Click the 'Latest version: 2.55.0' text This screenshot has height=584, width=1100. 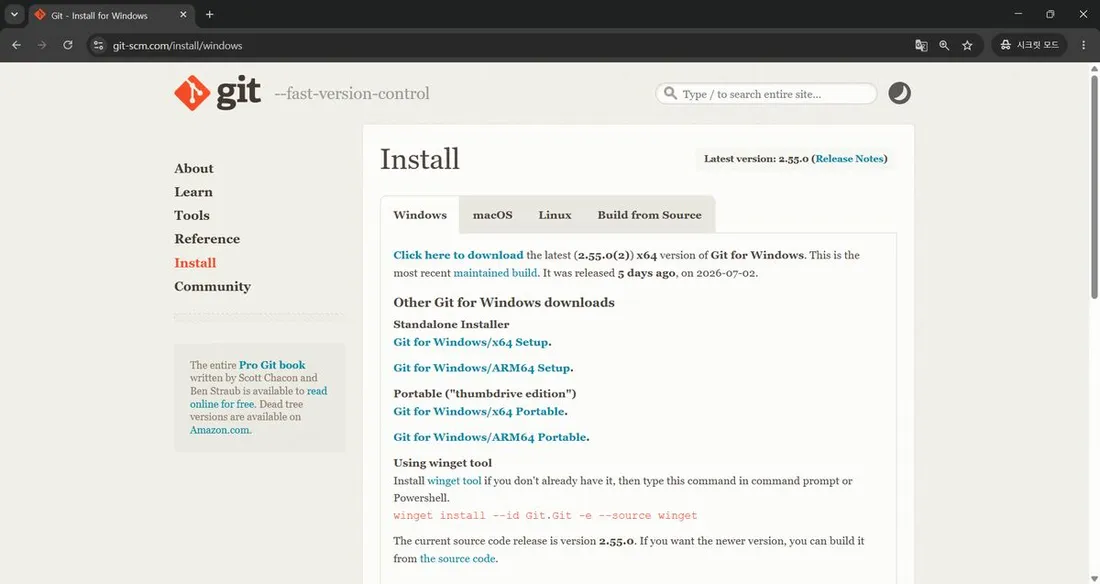(x=756, y=159)
